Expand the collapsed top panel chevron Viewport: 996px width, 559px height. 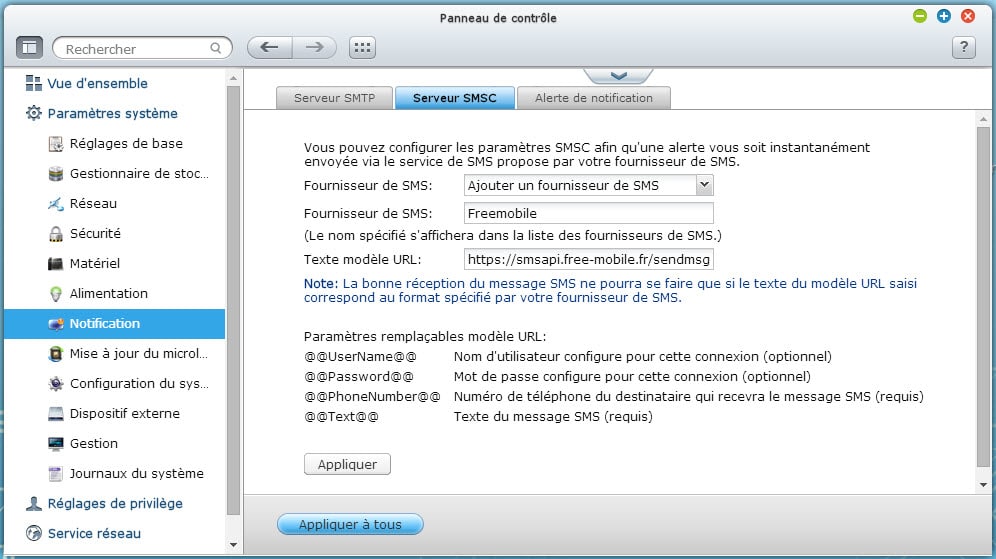(617, 76)
